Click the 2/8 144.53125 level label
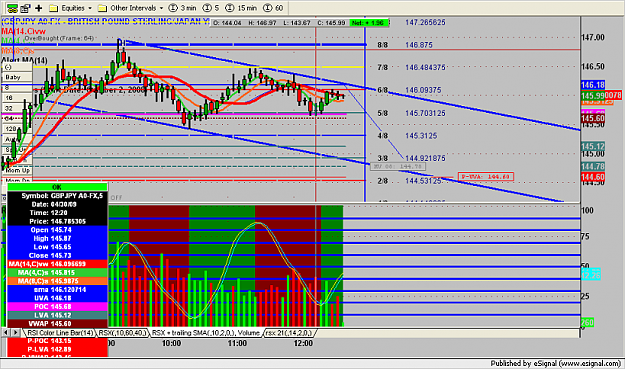This screenshot has height=369, width=625. pos(409,181)
